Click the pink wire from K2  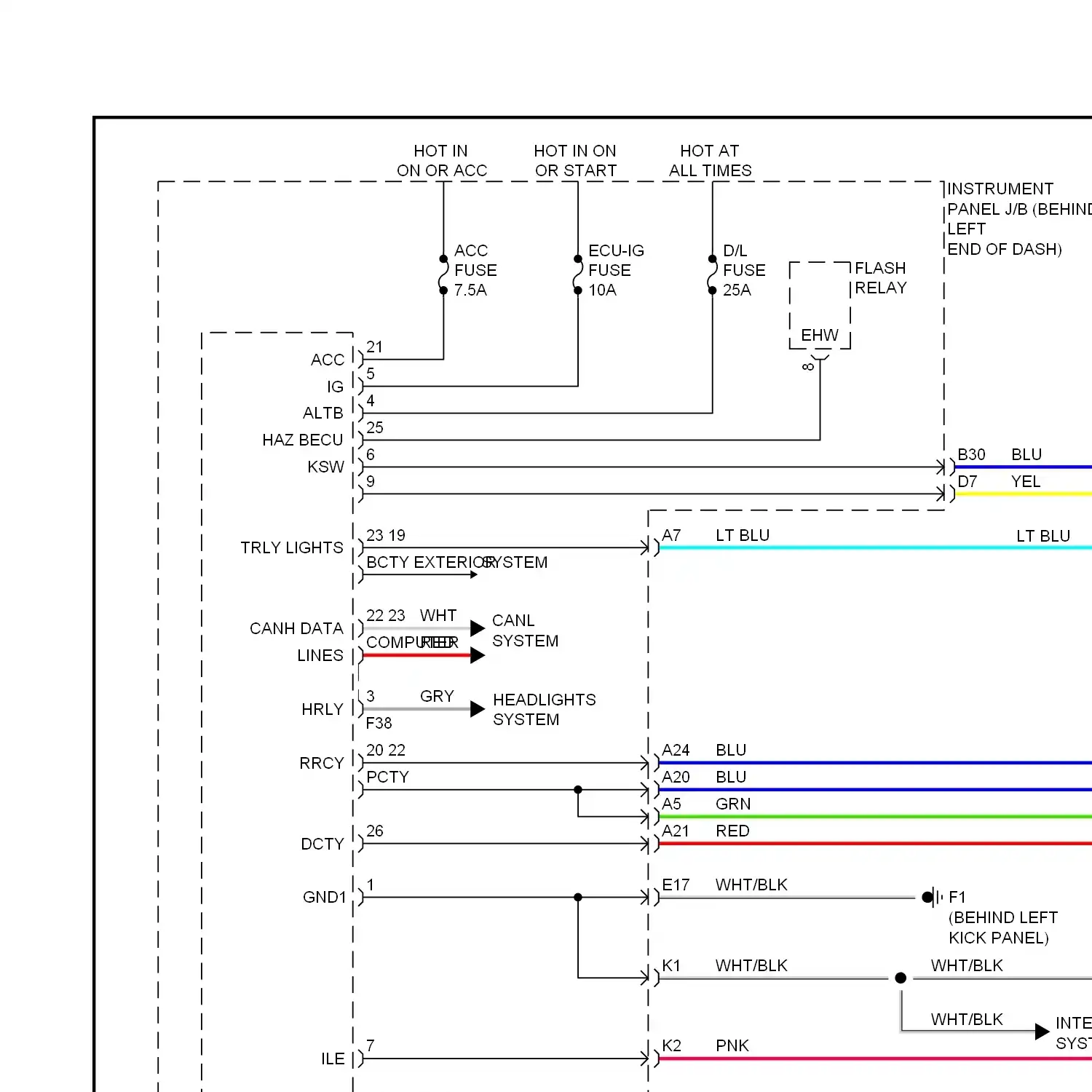click(x=875, y=1059)
